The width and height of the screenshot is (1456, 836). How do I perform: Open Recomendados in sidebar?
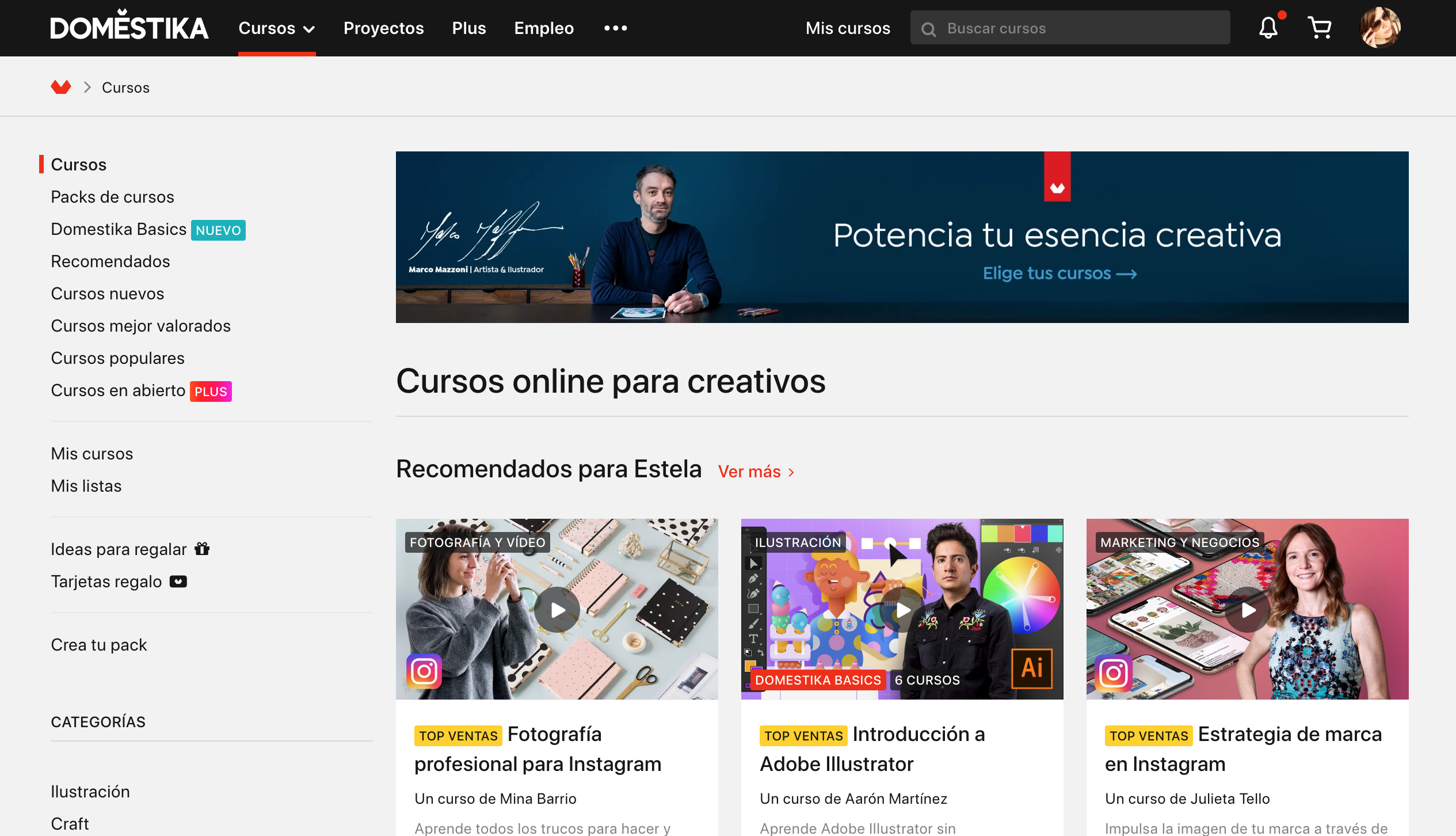(x=110, y=261)
